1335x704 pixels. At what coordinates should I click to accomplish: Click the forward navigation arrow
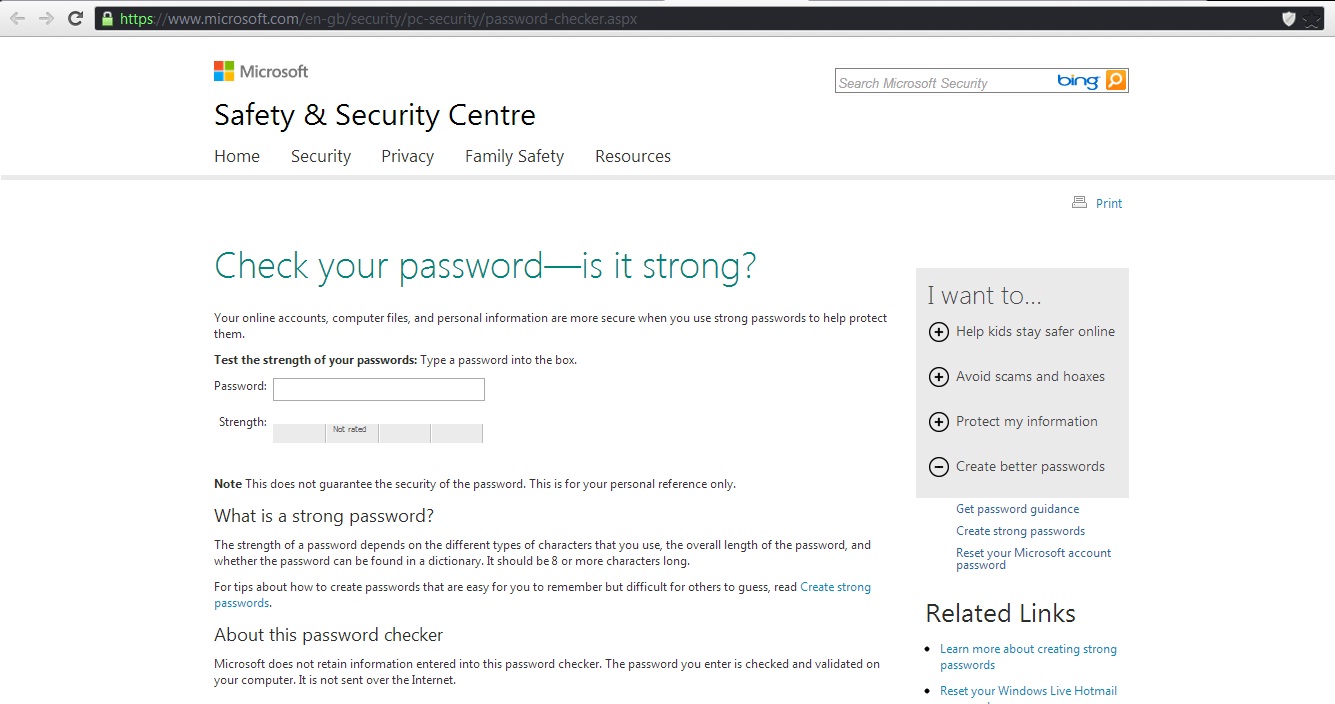click(x=46, y=17)
